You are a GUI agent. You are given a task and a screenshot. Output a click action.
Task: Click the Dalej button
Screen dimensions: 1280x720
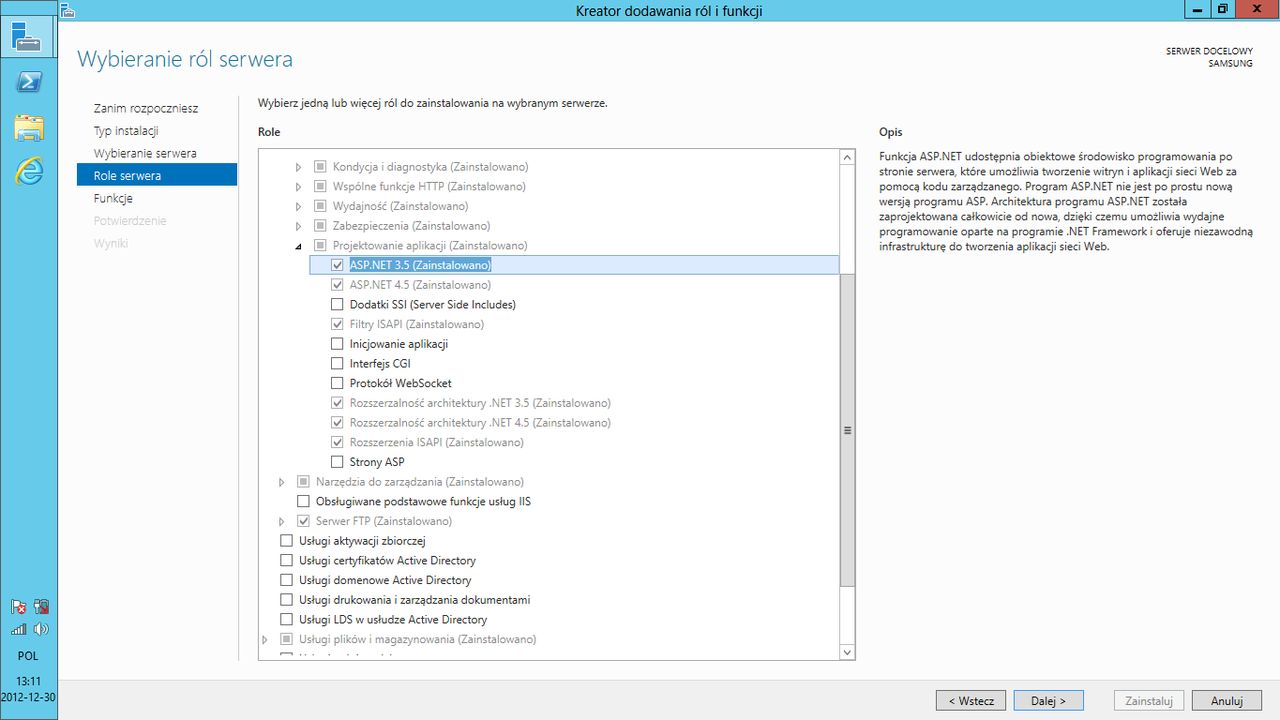click(1048, 701)
